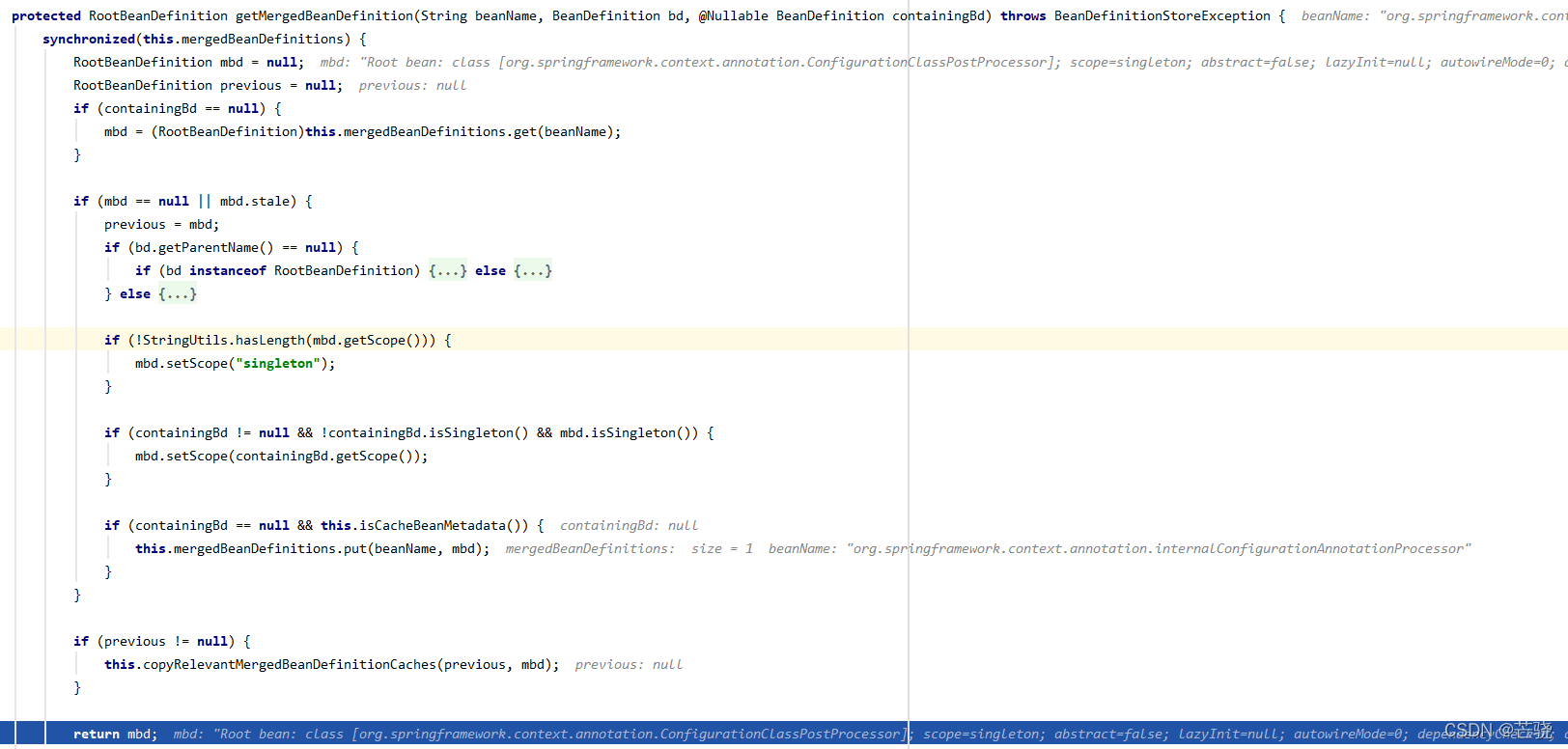1568x749 pixels.
Task: Click 'previous: null' hint after copyRelevantMergedBeanDefinitionCaches
Action: 630,665
